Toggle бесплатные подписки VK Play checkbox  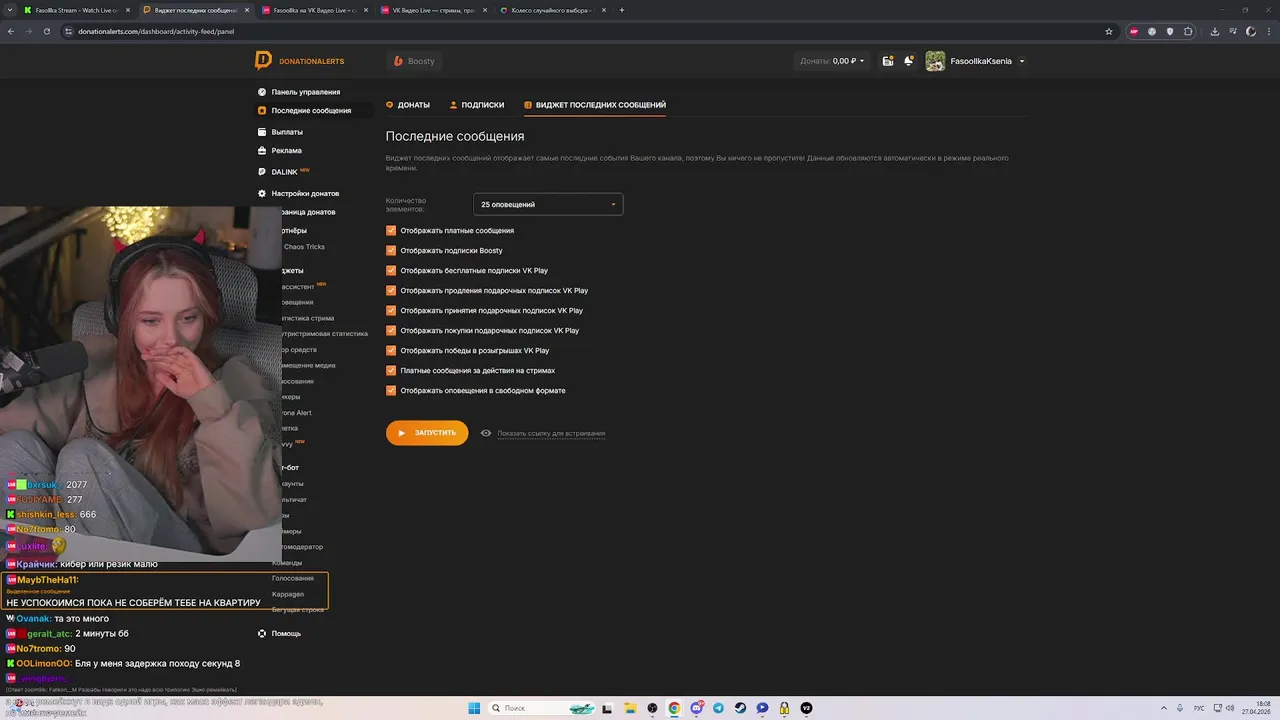(391, 270)
